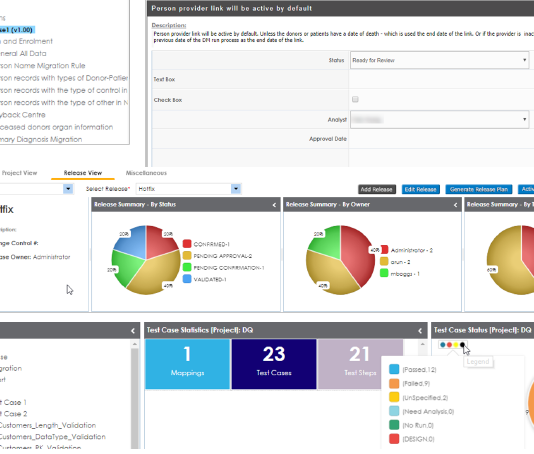
Task: Click the Passed legend swatch
Action: pyautogui.click(x=394, y=369)
